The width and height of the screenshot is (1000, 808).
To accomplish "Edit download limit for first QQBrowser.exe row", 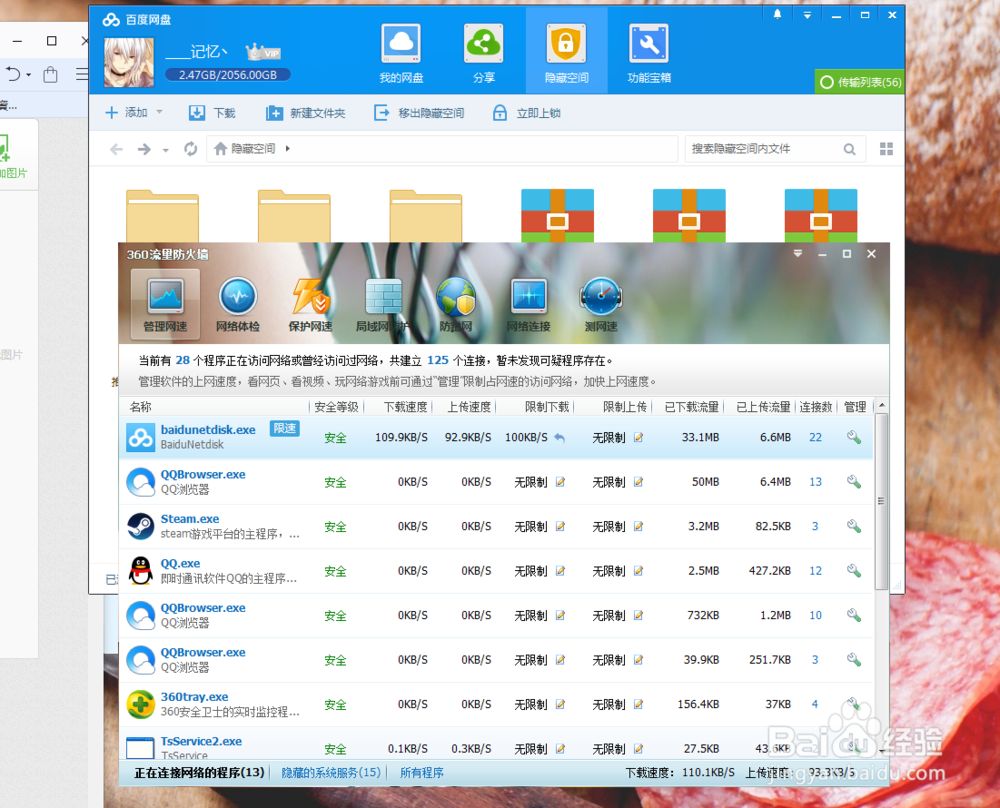I will click(x=560, y=482).
